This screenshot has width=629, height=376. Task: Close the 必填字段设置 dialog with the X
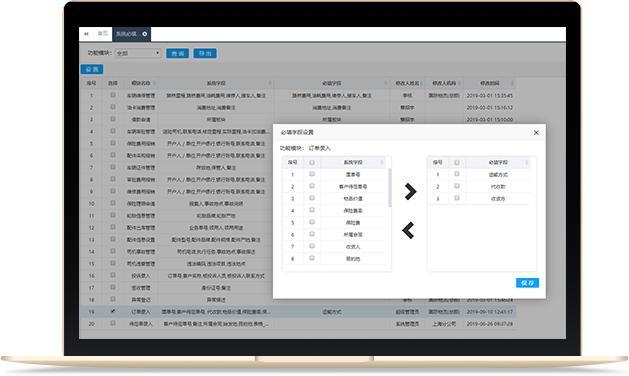(536, 132)
